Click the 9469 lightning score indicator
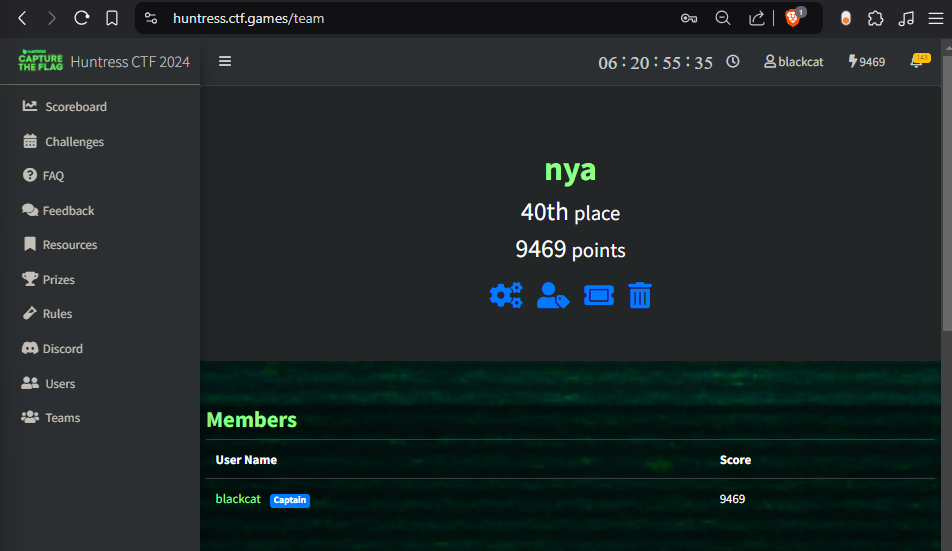Image resolution: width=952 pixels, height=551 pixels. tap(866, 61)
